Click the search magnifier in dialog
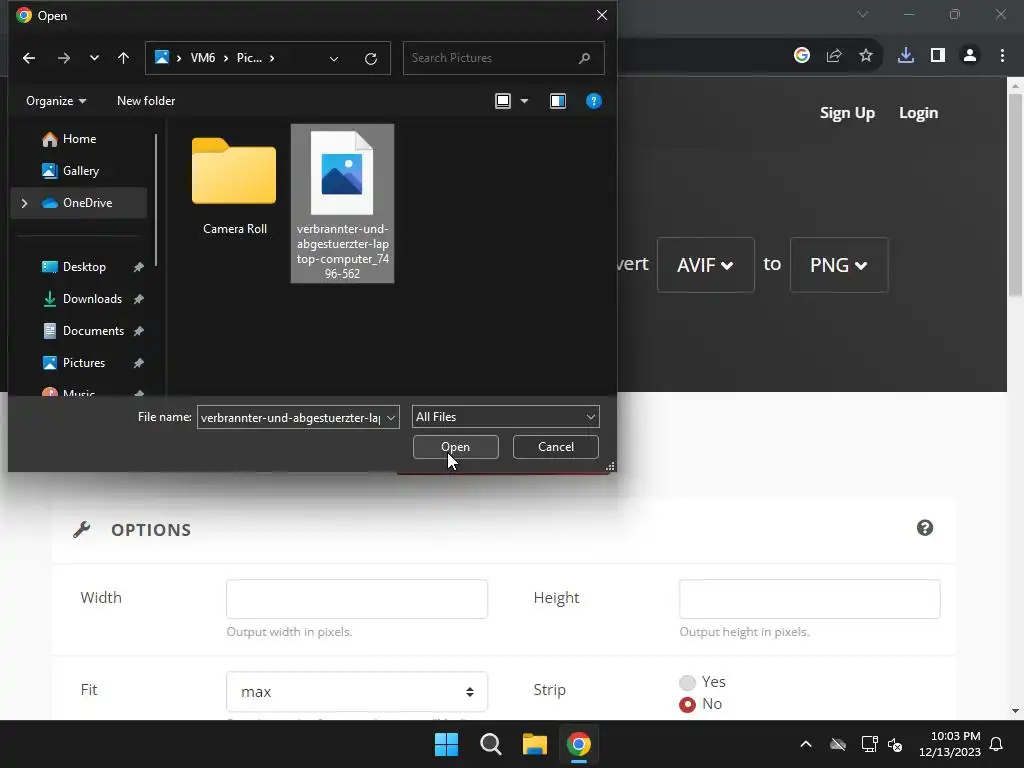Image resolution: width=1024 pixels, height=768 pixels. point(584,58)
